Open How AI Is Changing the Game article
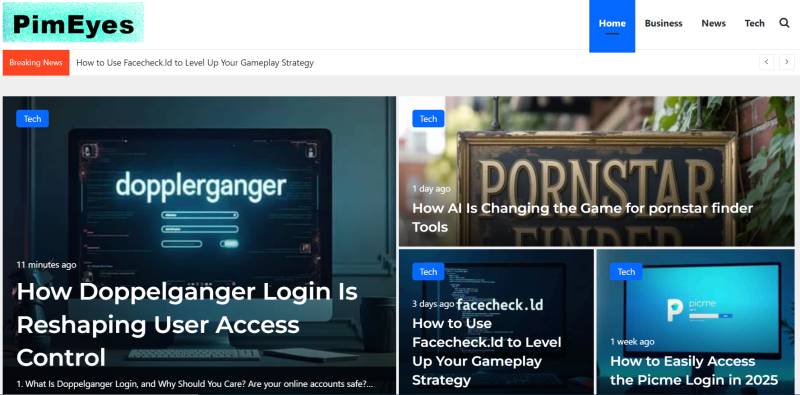 [x=583, y=217]
